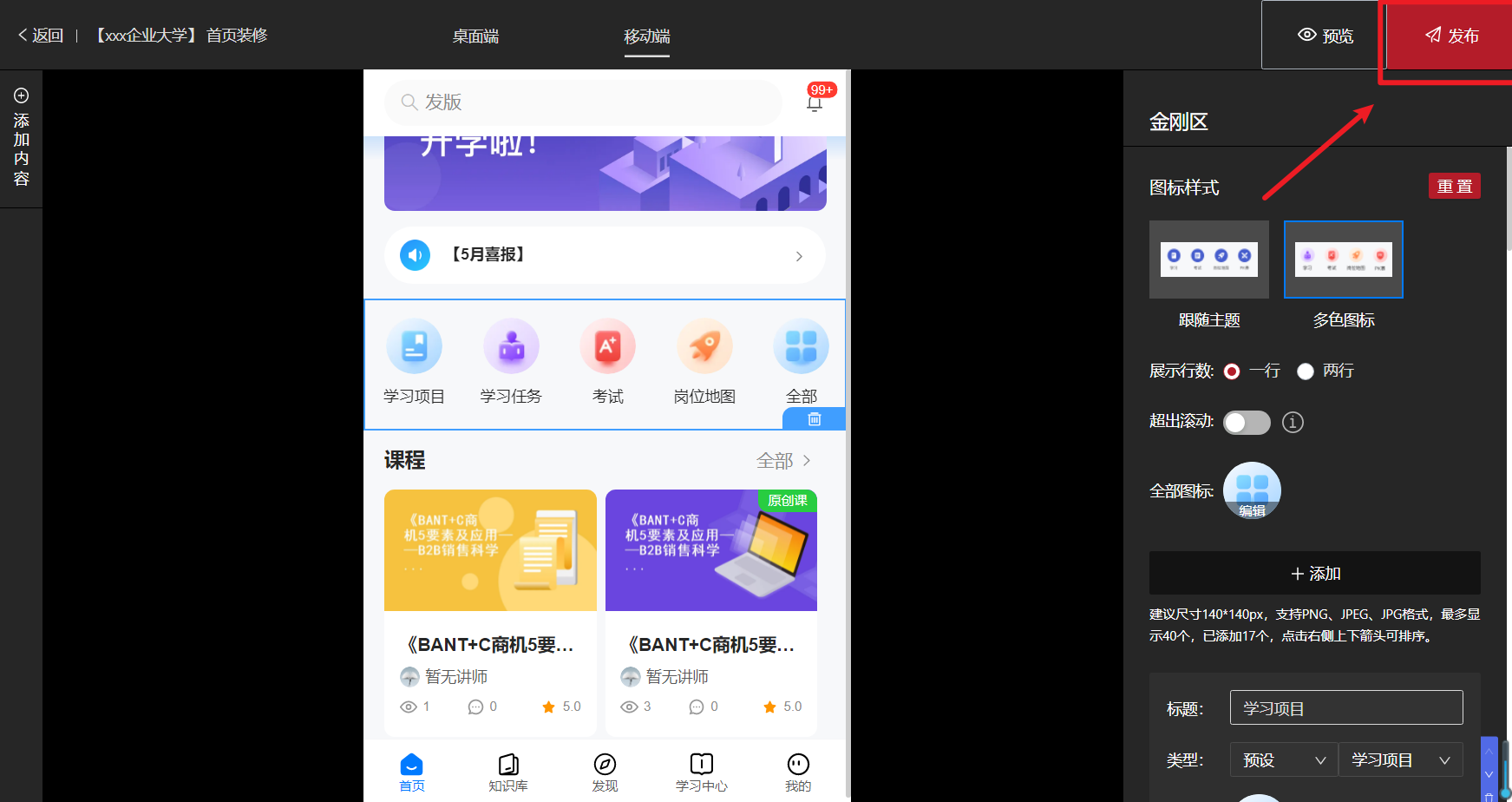Select the 岗位地图 rocket icon
Screen dimensions: 1512x802
tap(704, 347)
